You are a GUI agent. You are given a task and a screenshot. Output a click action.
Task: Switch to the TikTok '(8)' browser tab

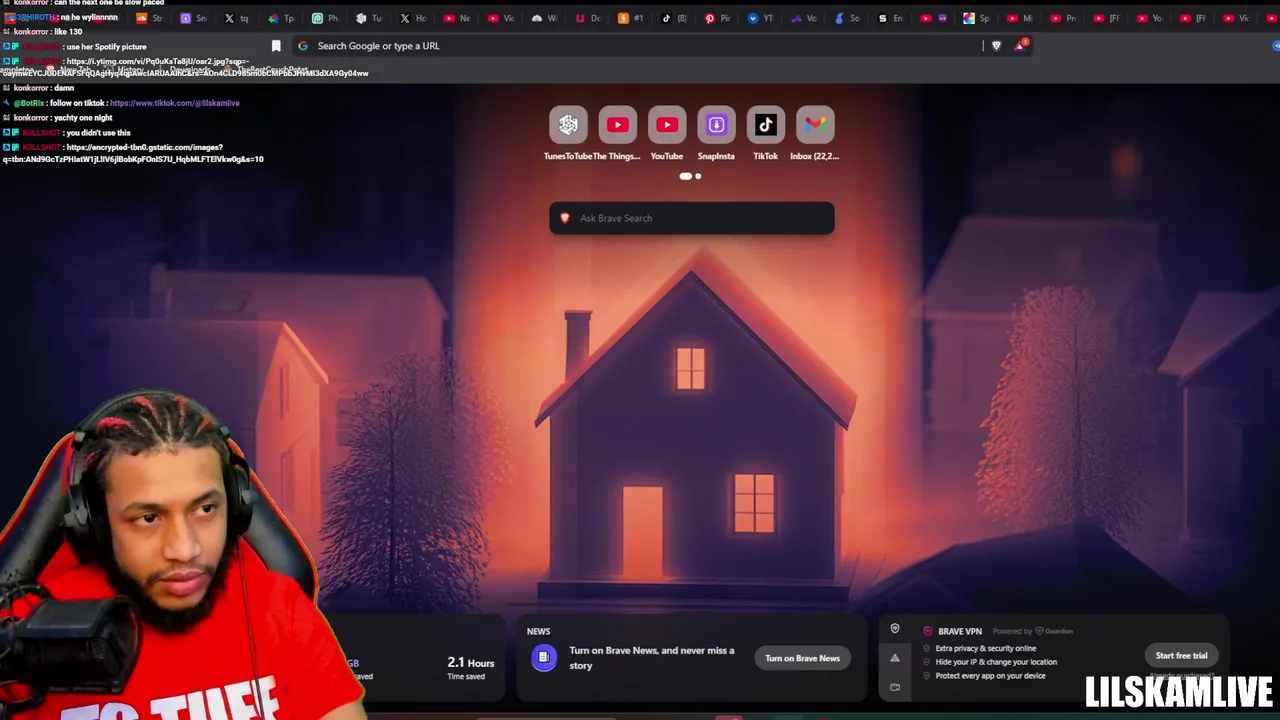coord(675,18)
